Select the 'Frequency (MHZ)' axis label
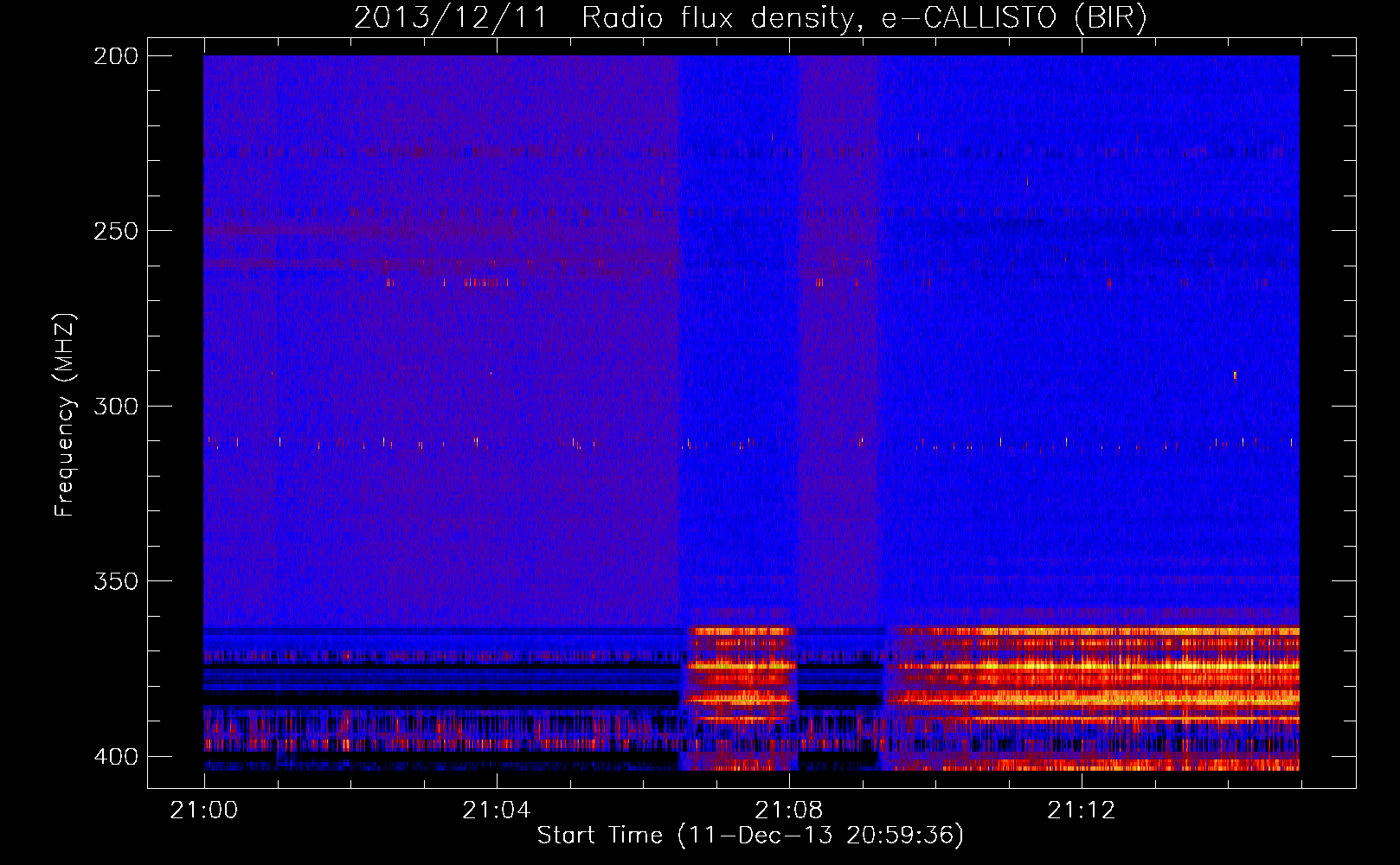The width and height of the screenshot is (1400, 865). 65,414
